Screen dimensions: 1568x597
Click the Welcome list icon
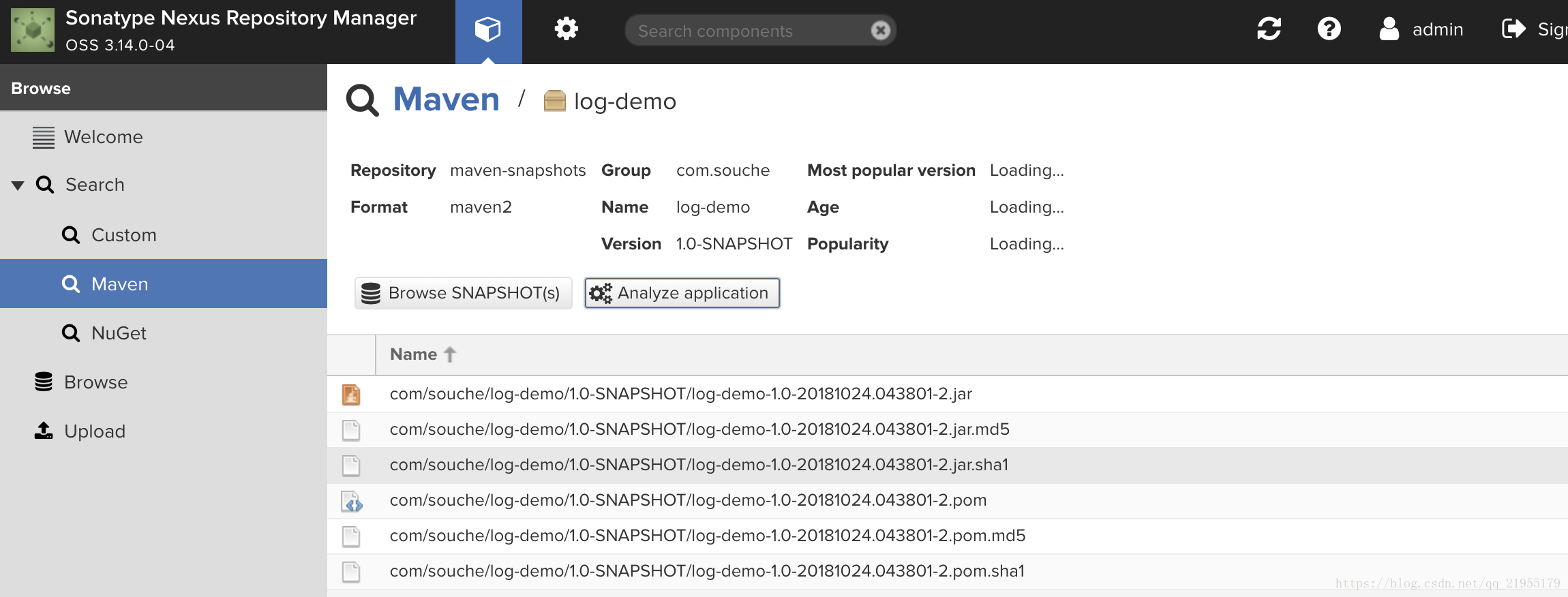44,137
